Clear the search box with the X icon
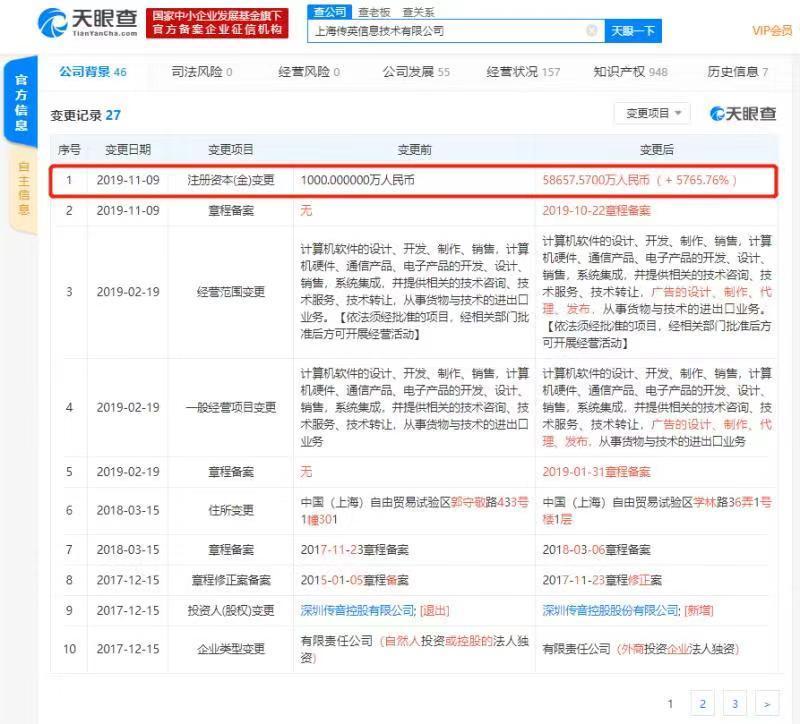The height and width of the screenshot is (724, 800). pyautogui.click(x=591, y=31)
